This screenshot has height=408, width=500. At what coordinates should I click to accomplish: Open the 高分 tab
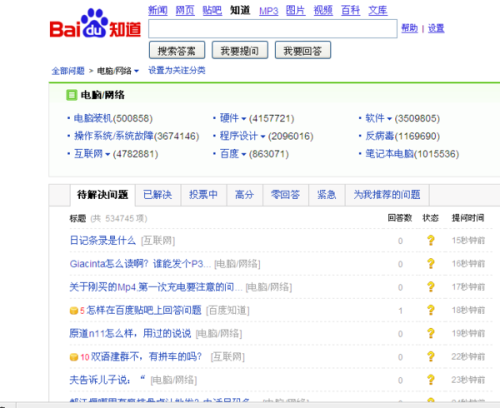pyautogui.click(x=245, y=195)
